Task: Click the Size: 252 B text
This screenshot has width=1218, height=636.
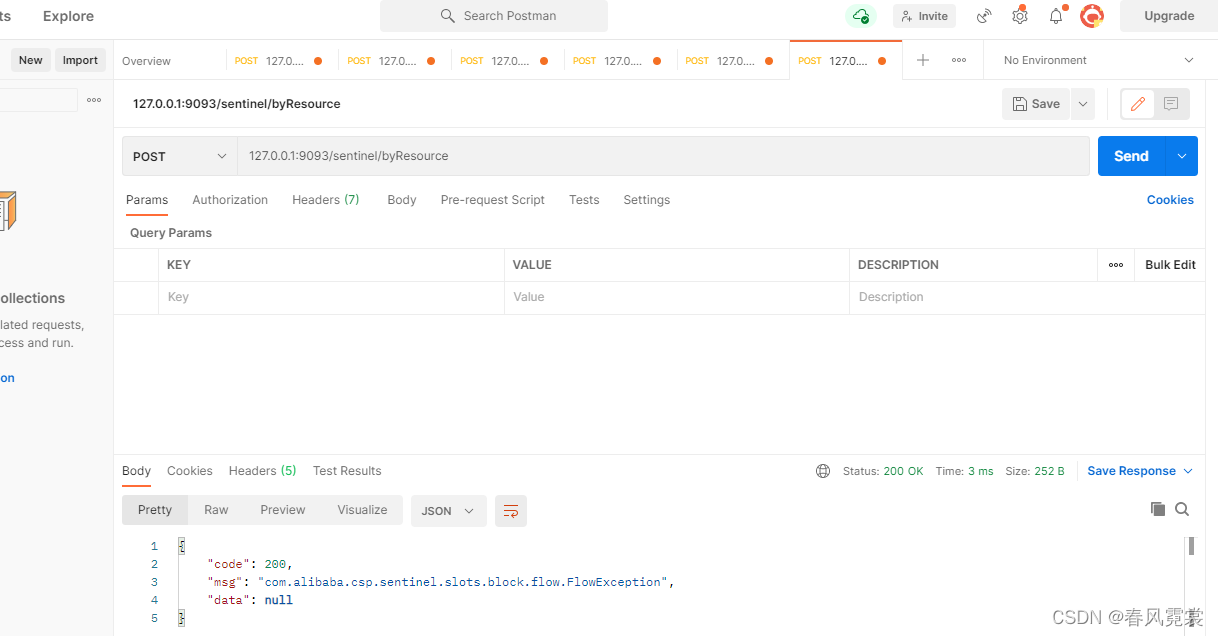Action: click(1035, 471)
